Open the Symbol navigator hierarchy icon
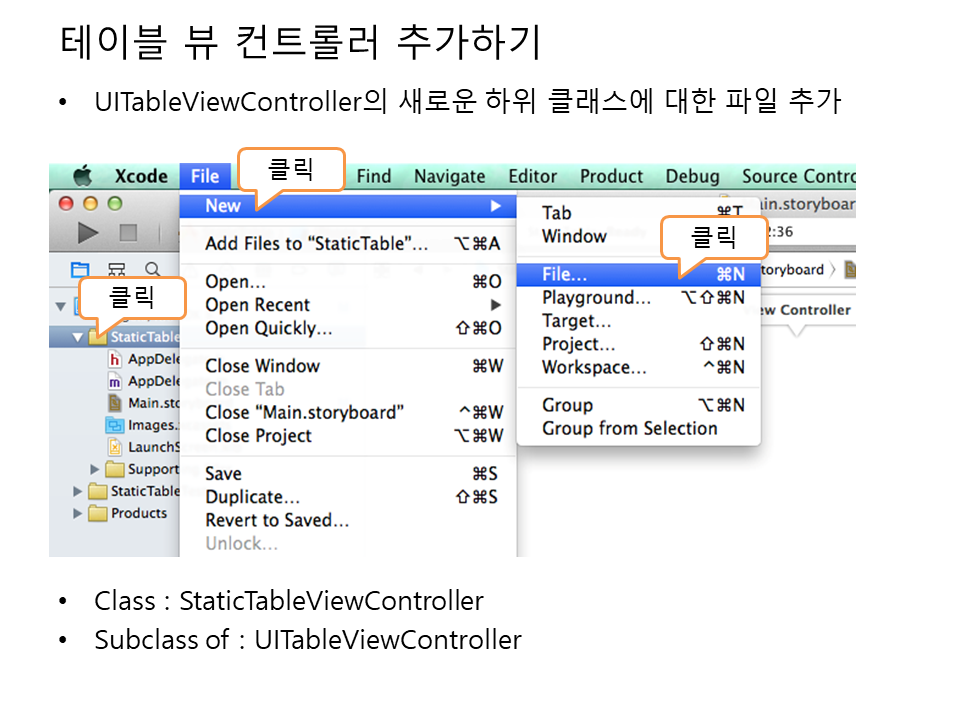Image resolution: width=960 pixels, height=720 pixels. click(x=116, y=269)
